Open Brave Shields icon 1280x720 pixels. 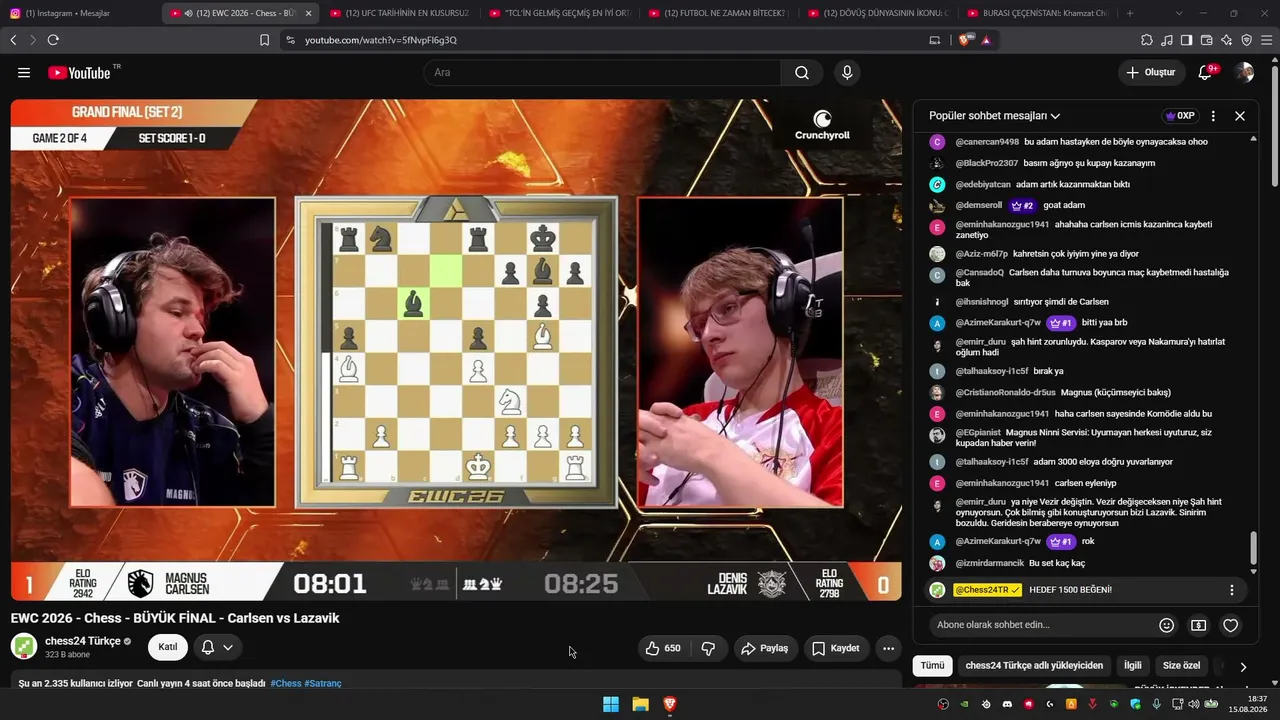coord(965,40)
